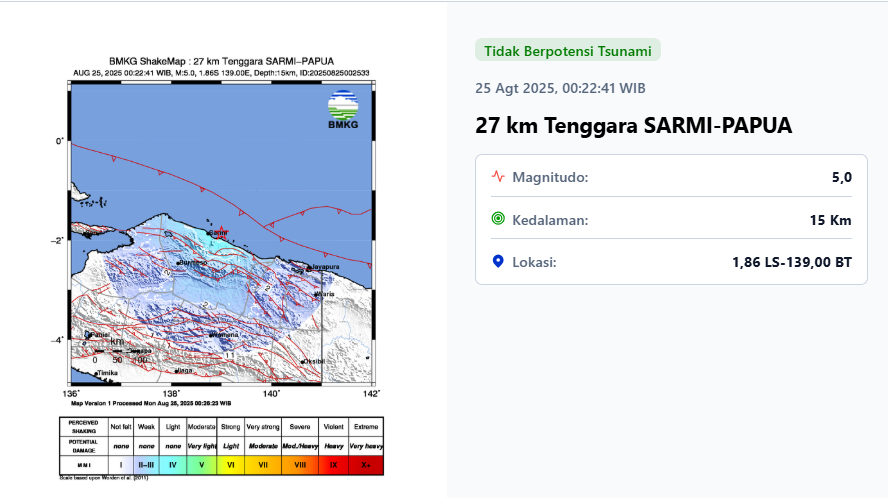Select timestamp 25 Agt 2025, 00:22:41 WIB
This screenshot has height=498, width=888.
pos(560,88)
